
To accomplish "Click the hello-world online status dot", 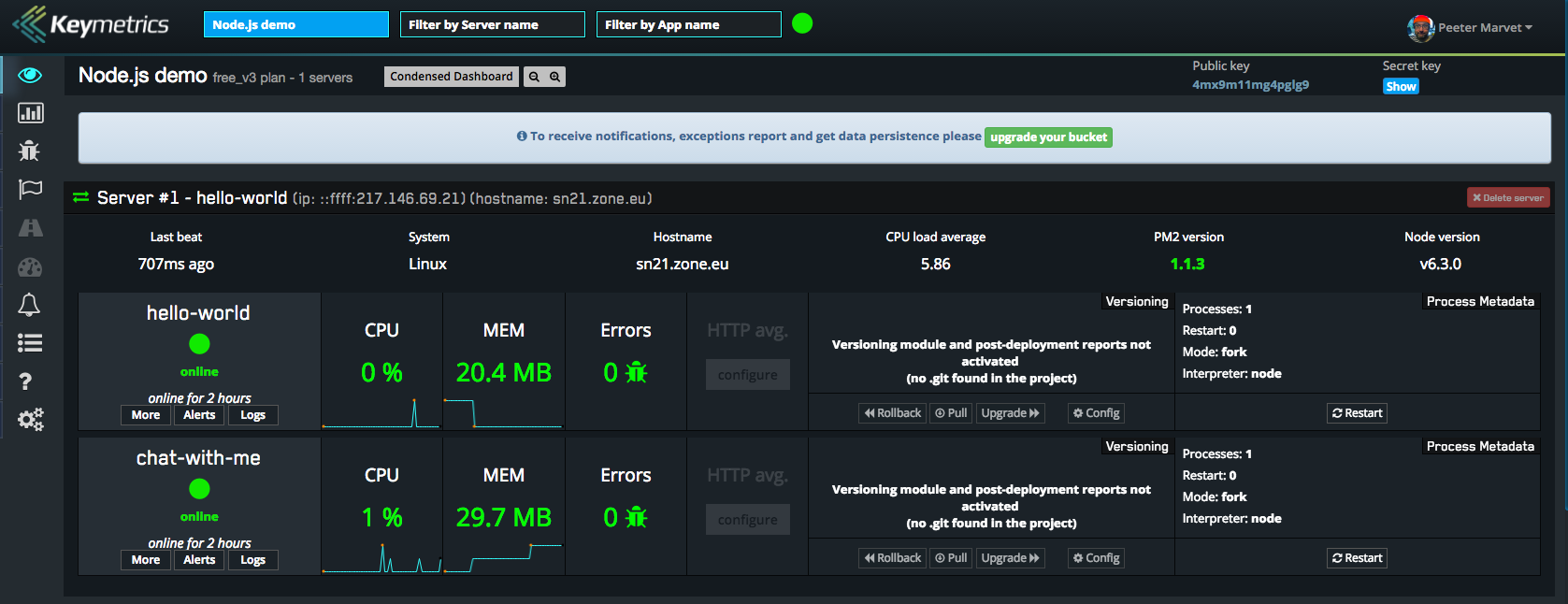I will point(199,344).
